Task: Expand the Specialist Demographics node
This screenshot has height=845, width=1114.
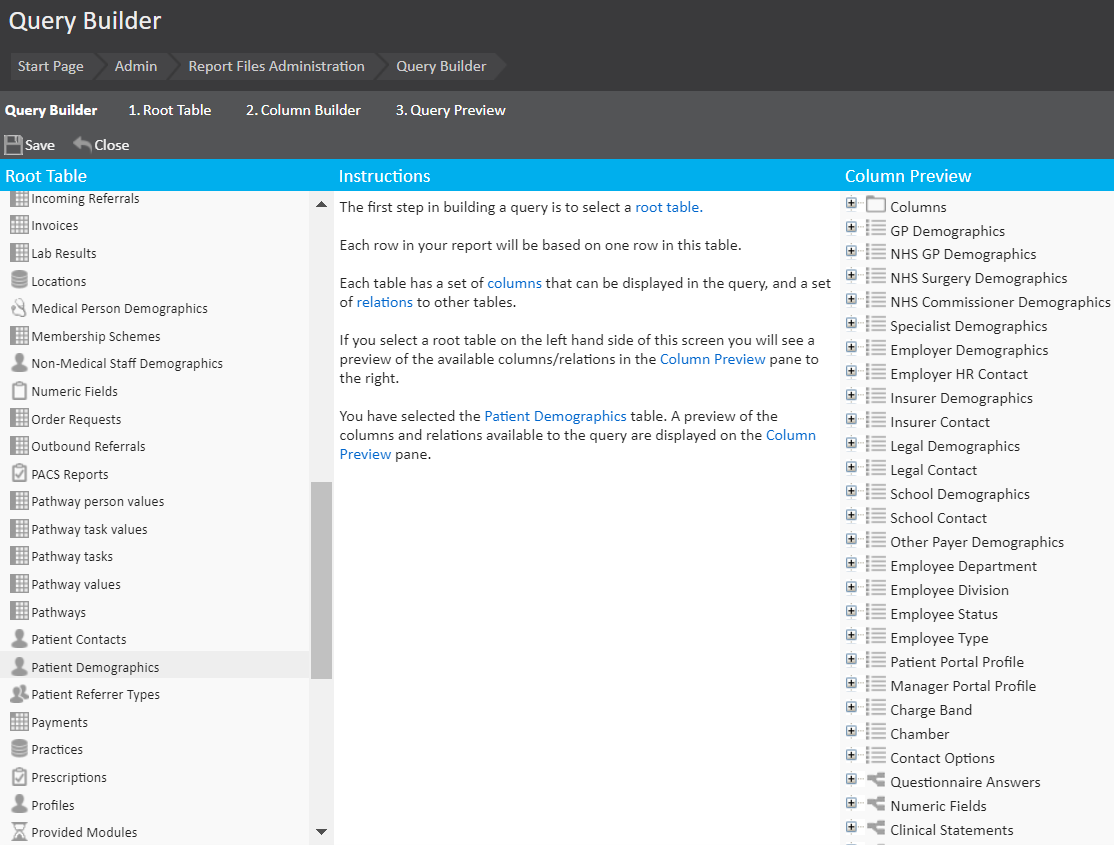Action: point(851,323)
